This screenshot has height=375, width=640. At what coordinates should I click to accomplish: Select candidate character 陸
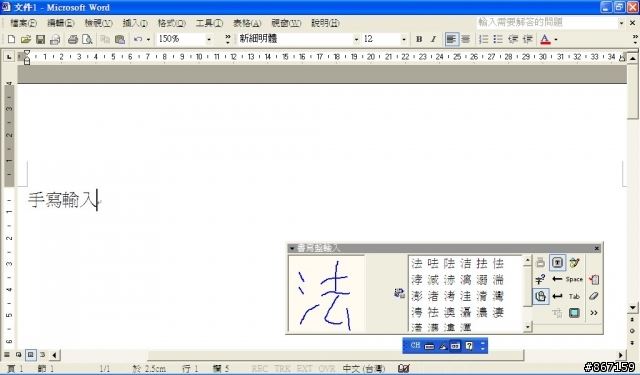[449, 263]
